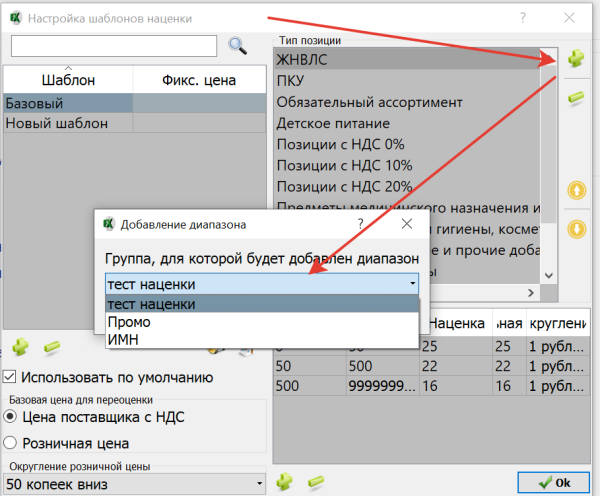This screenshot has height=496, width=600.
Task: Click help button in 'Добавление диапазона' dialog
Action: click(x=360, y=225)
